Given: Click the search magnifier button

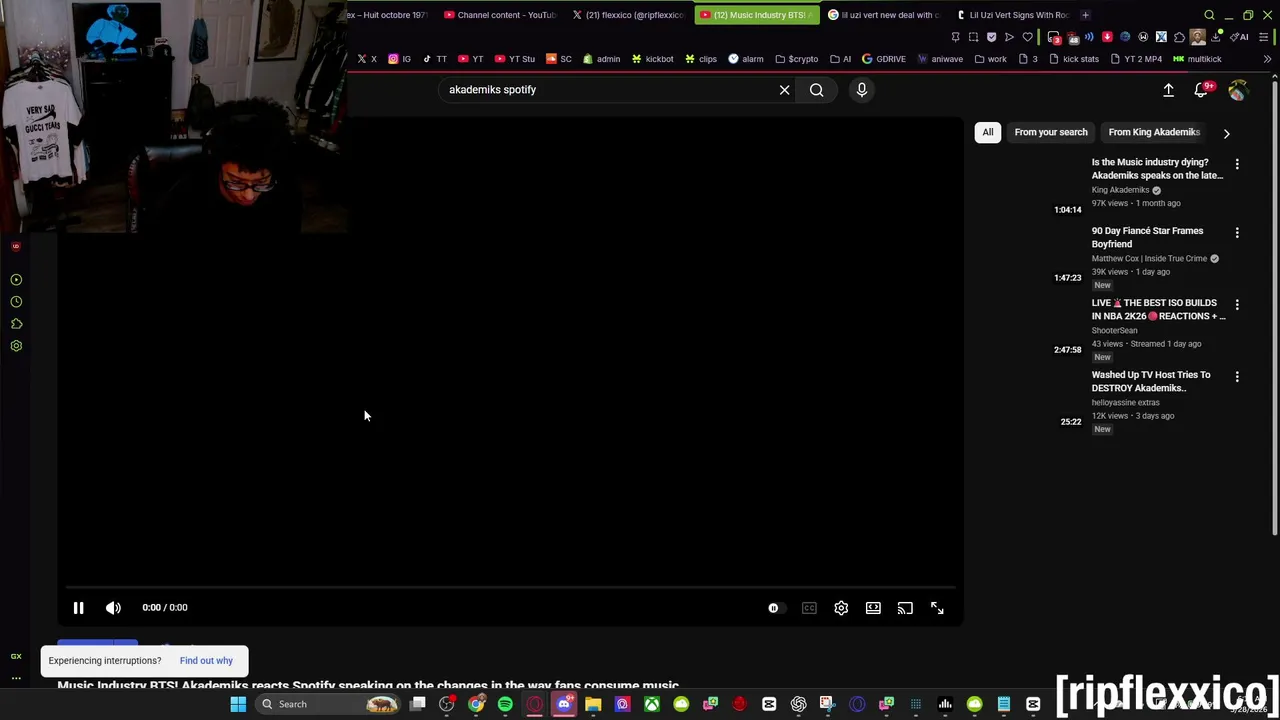Looking at the screenshot, I should (x=817, y=90).
